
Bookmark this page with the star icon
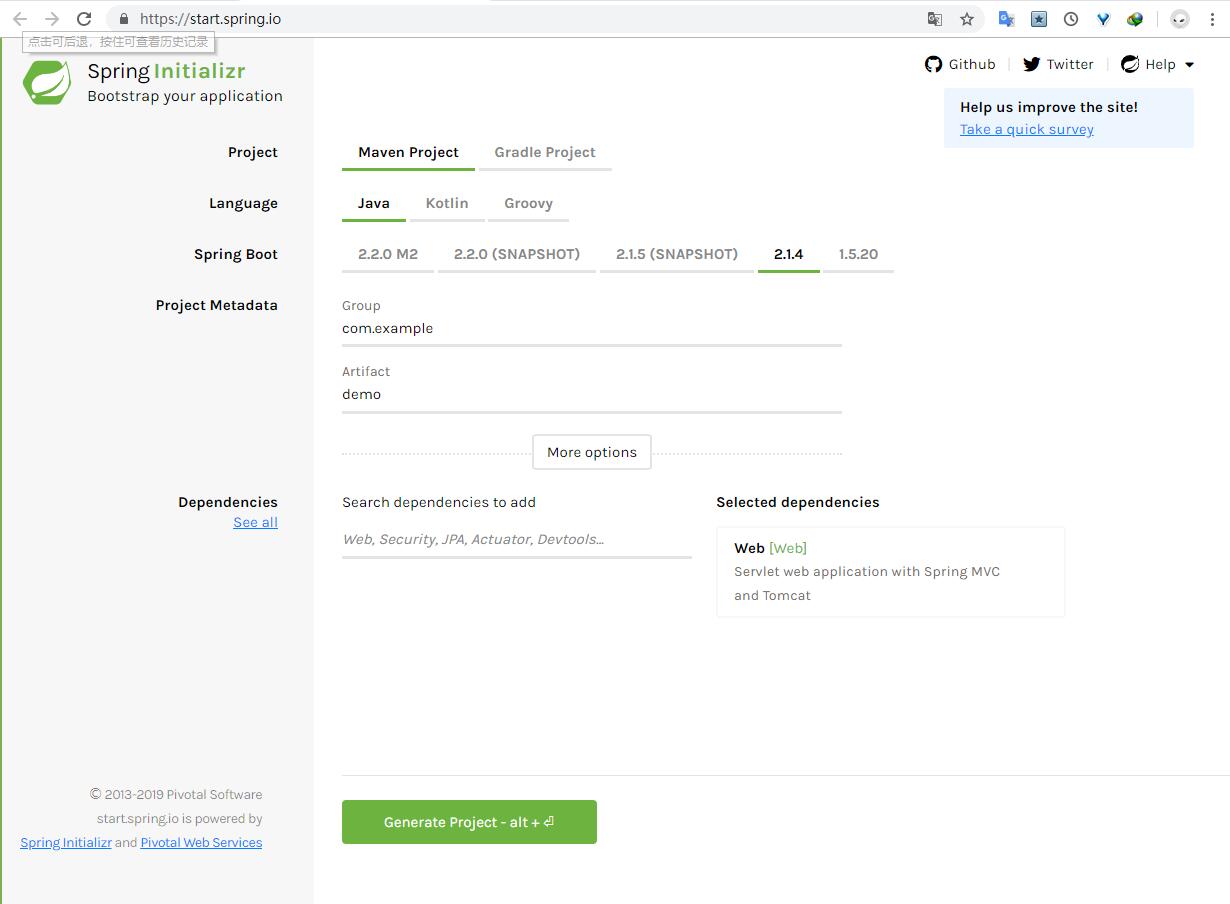(x=967, y=19)
